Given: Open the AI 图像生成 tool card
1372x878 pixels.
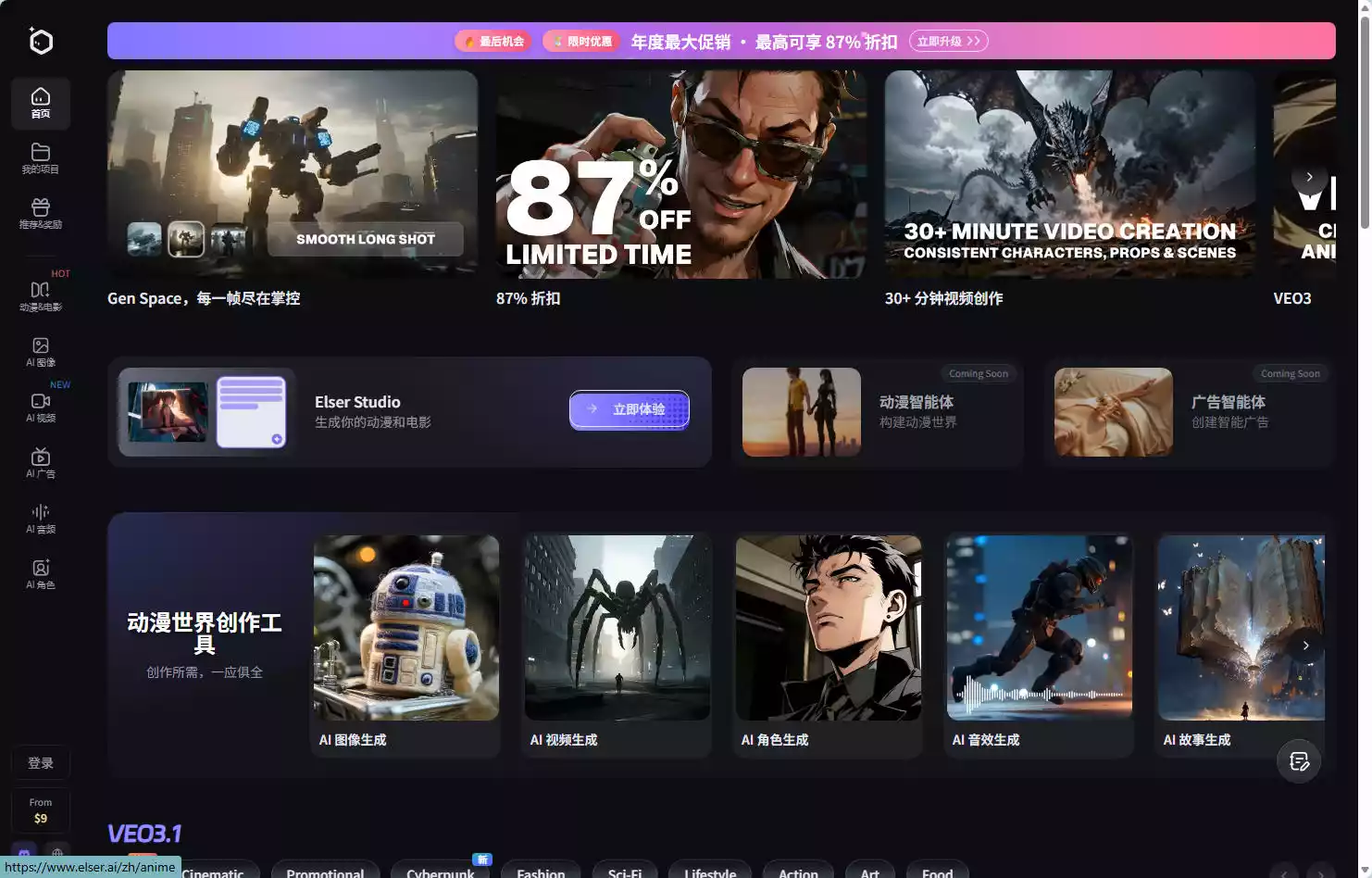Looking at the screenshot, I should (405, 646).
